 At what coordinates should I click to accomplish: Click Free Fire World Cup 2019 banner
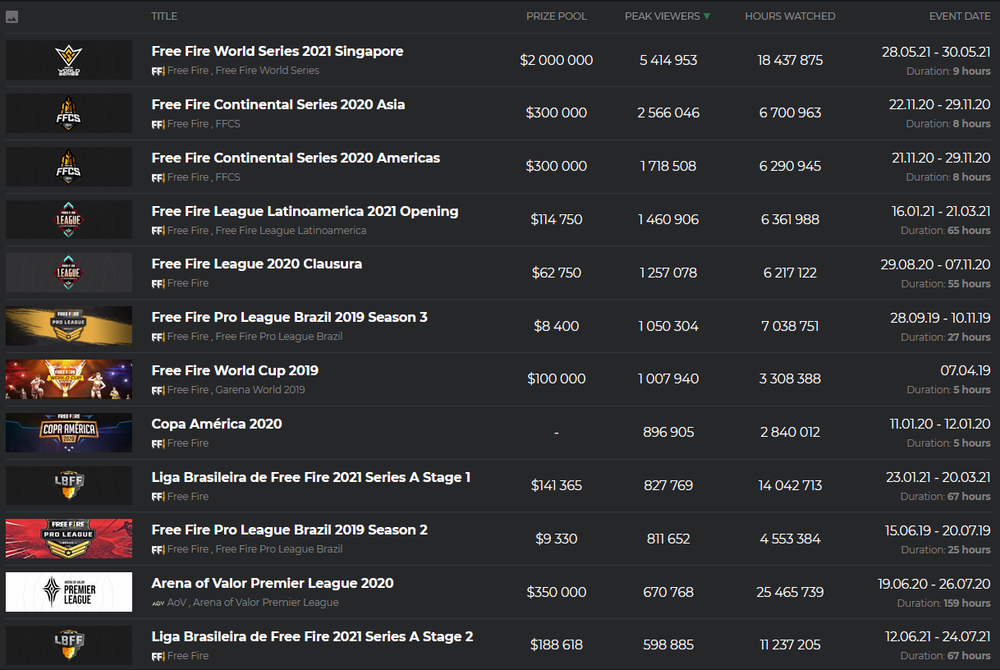point(69,379)
